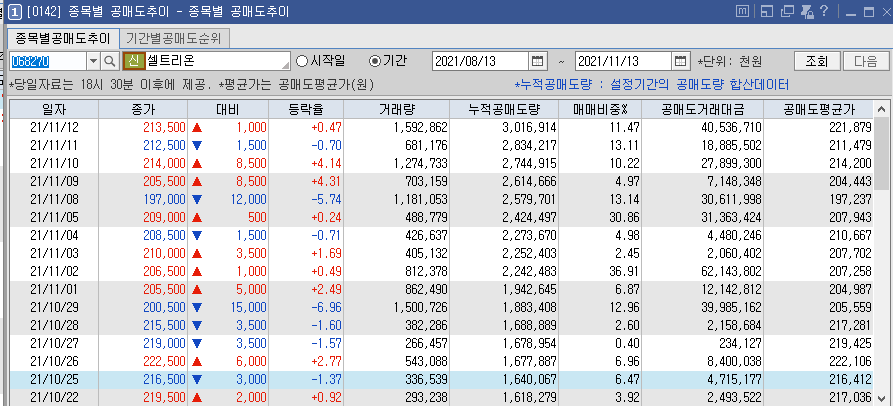This screenshot has height=406, width=893.
Task: Click the 대비 column header
Action: point(228,109)
